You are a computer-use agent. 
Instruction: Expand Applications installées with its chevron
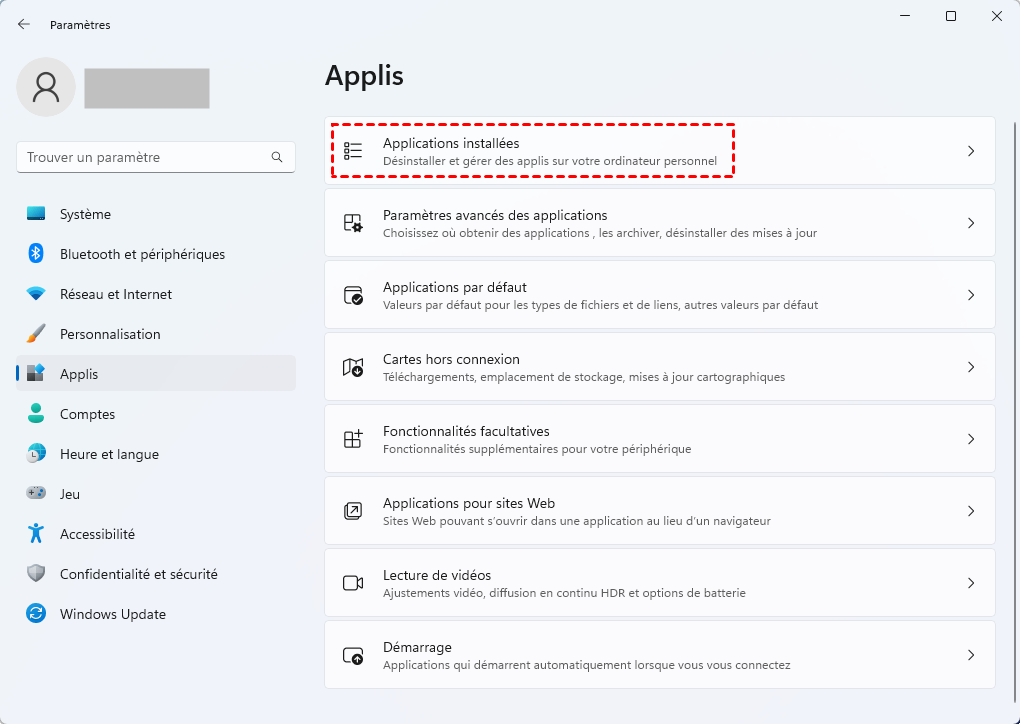970,151
